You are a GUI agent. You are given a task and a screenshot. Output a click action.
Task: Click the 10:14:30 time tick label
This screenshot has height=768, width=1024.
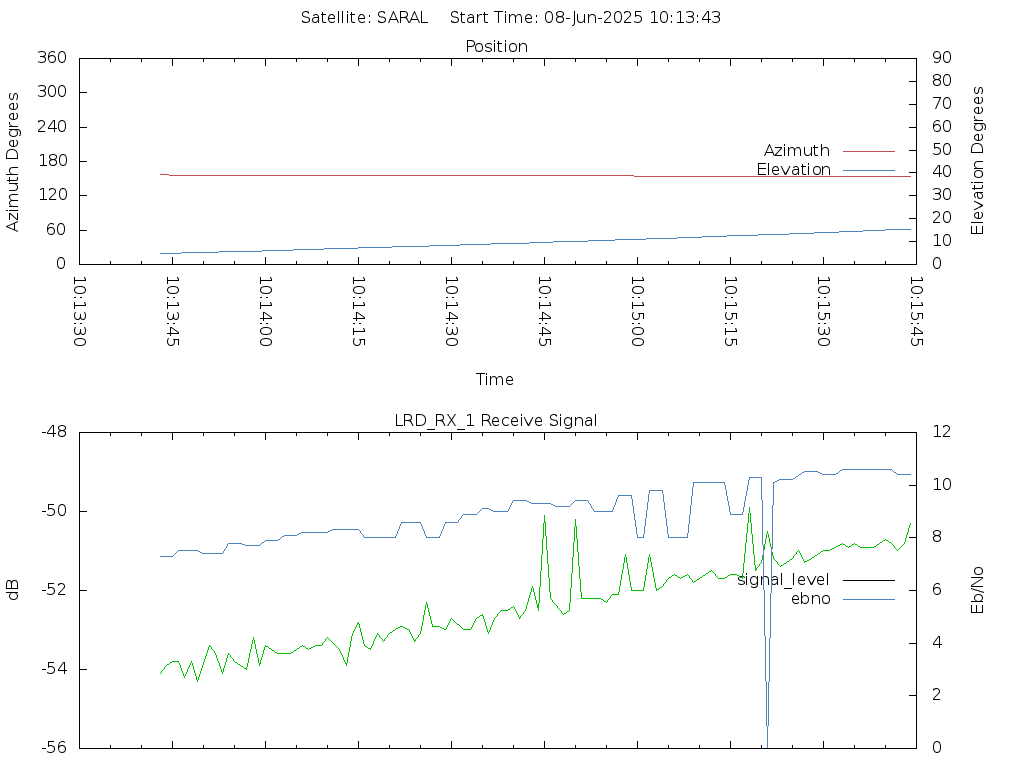click(451, 312)
